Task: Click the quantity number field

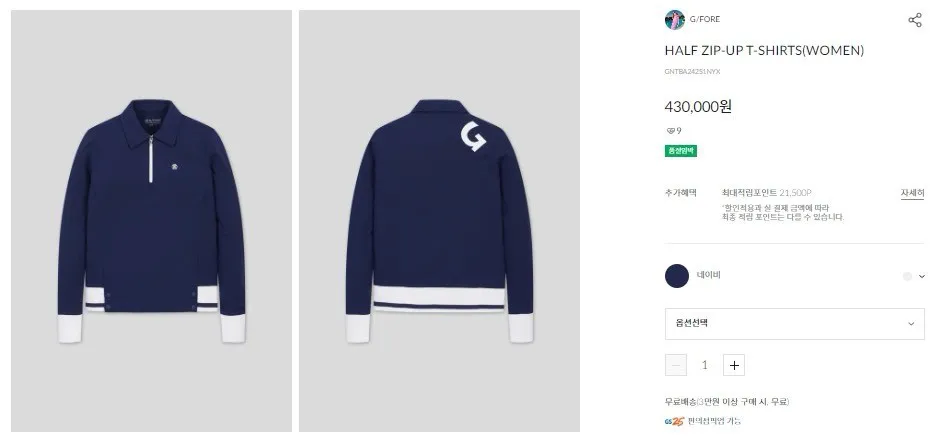Action: [704, 365]
